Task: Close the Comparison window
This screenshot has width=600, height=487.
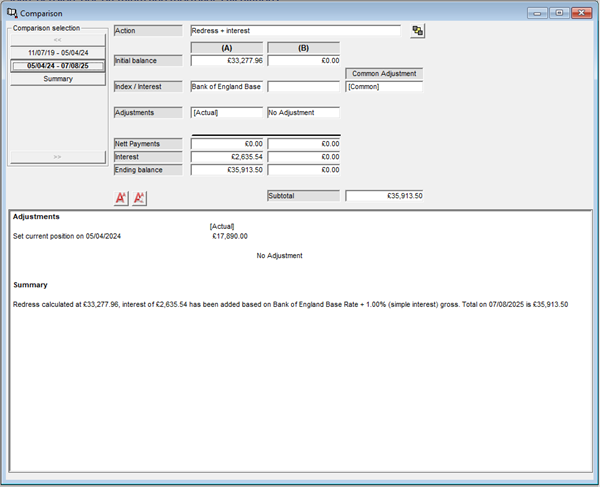Action: tap(582, 13)
